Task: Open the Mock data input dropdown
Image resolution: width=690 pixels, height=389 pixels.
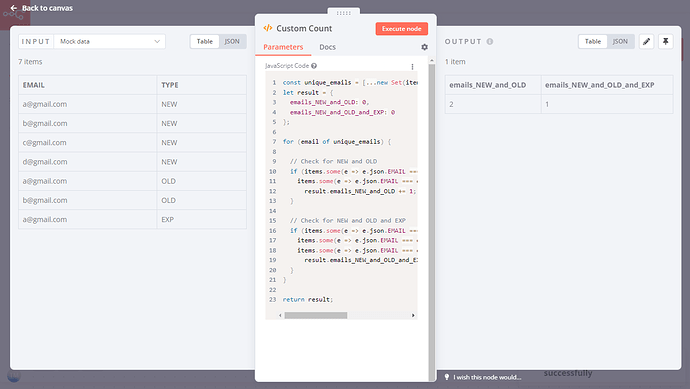Action: click(x=110, y=41)
